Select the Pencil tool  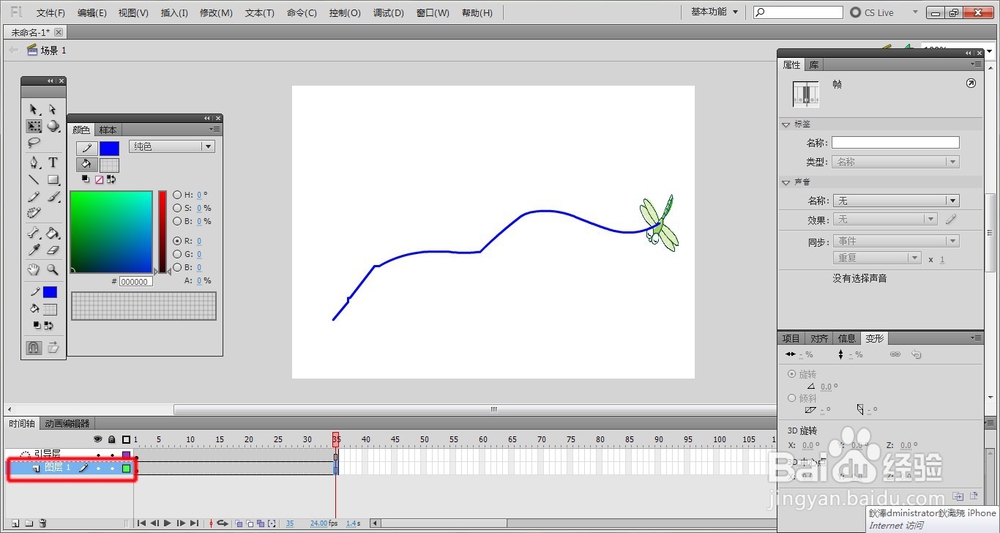click(x=34, y=197)
